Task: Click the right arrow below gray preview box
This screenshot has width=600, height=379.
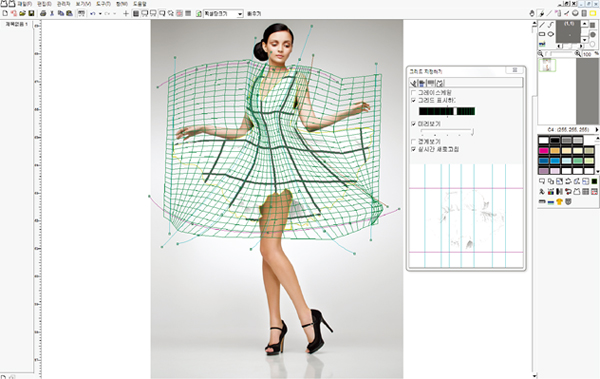Action: pos(581,46)
